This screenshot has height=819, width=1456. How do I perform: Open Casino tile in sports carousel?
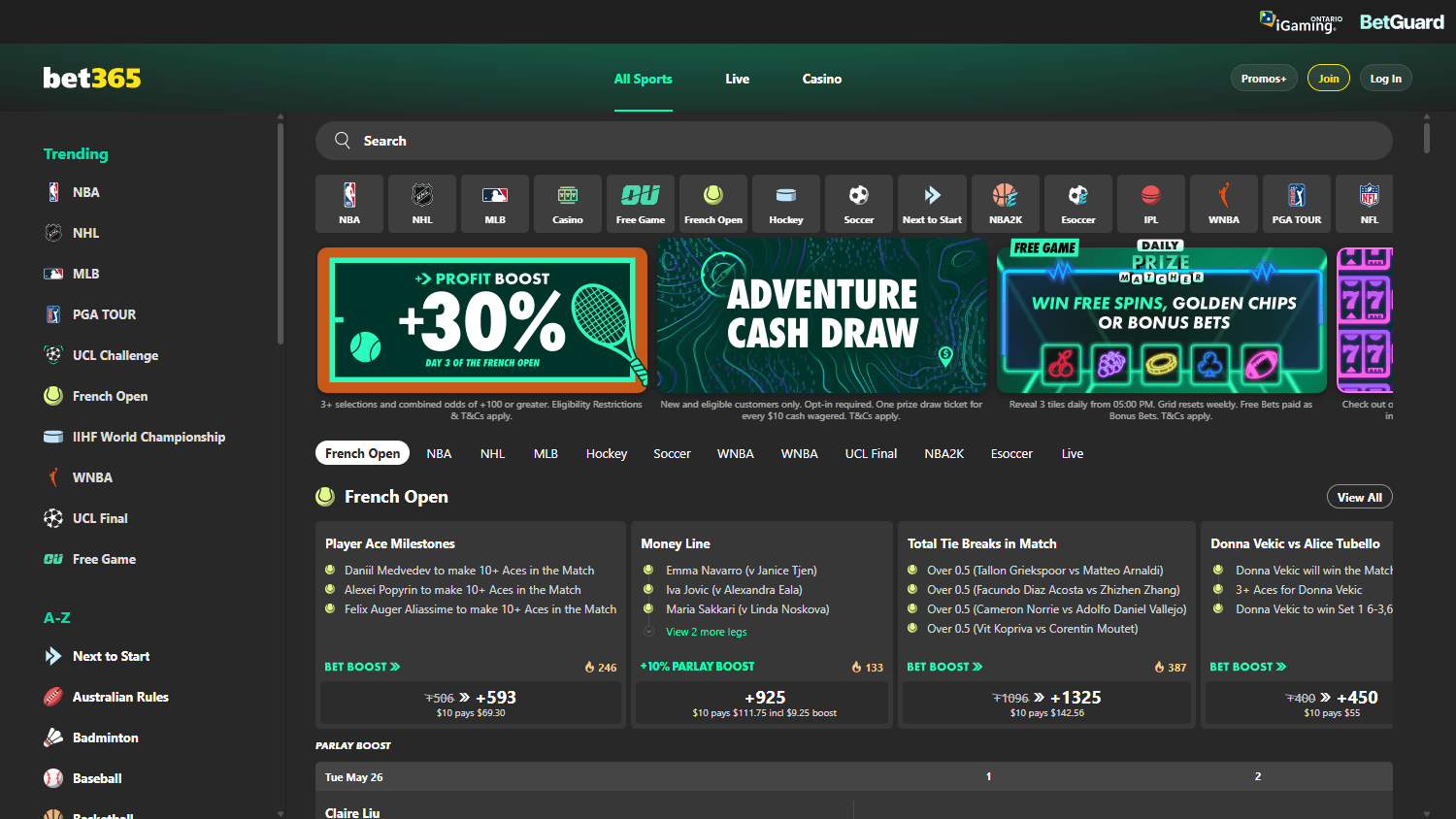pos(568,204)
